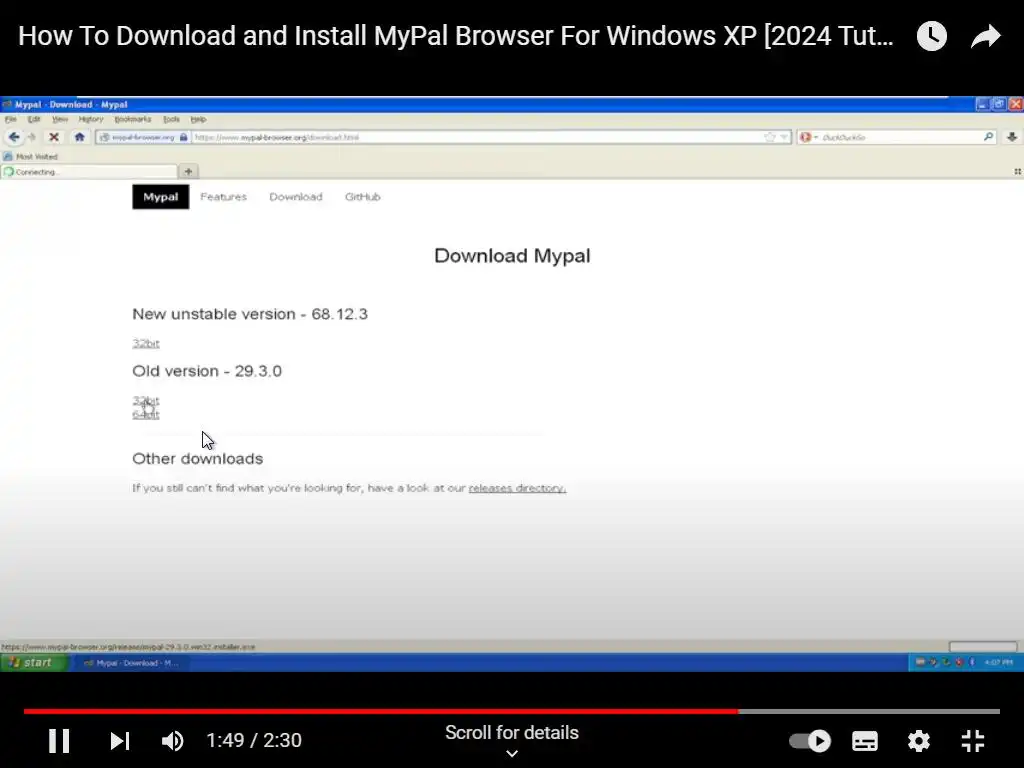Image resolution: width=1024 pixels, height=768 pixels.
Task: Click the video title text
Action: (x=456, y=36)
